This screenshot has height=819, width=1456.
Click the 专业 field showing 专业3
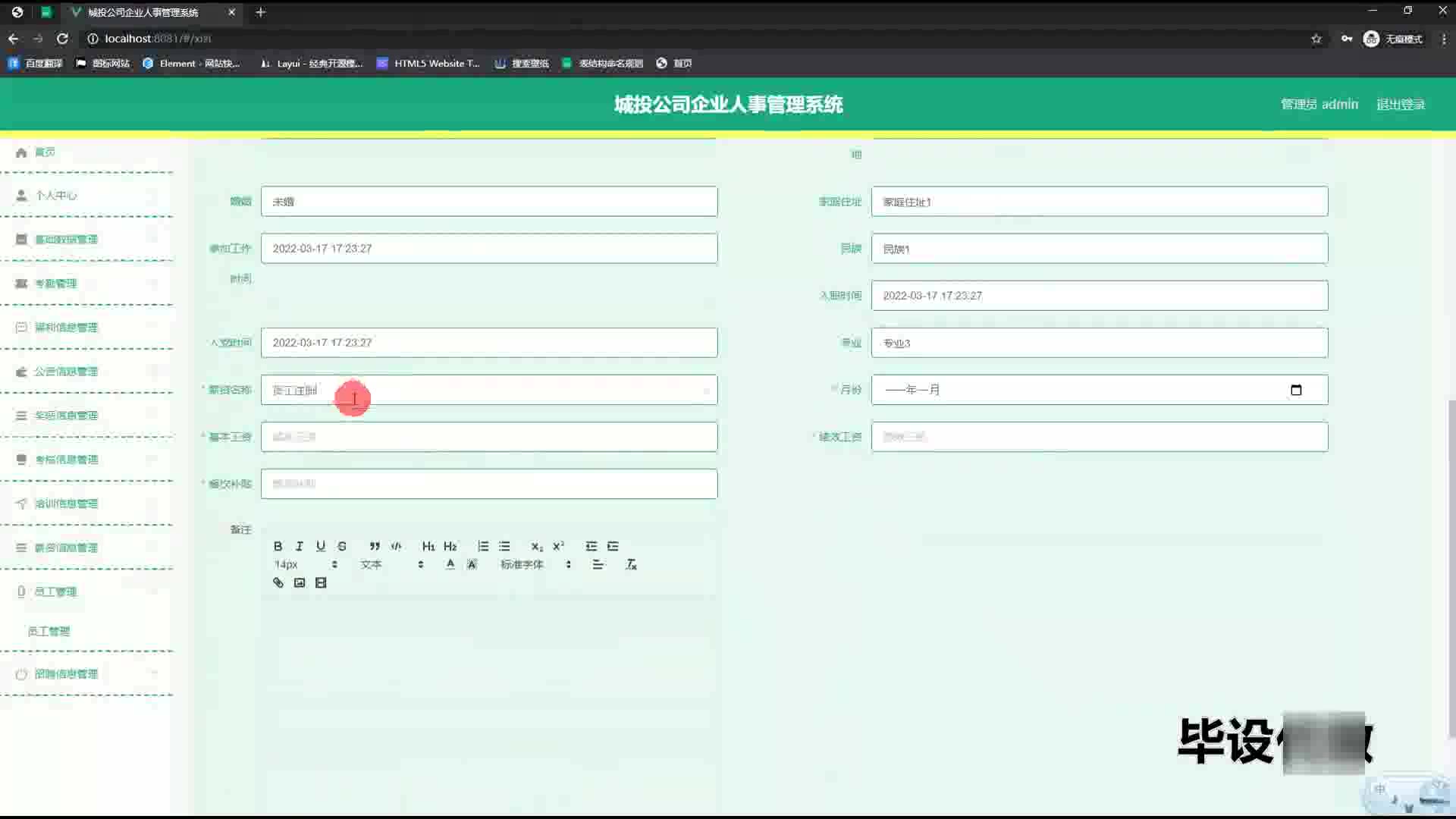[1100, 343]
